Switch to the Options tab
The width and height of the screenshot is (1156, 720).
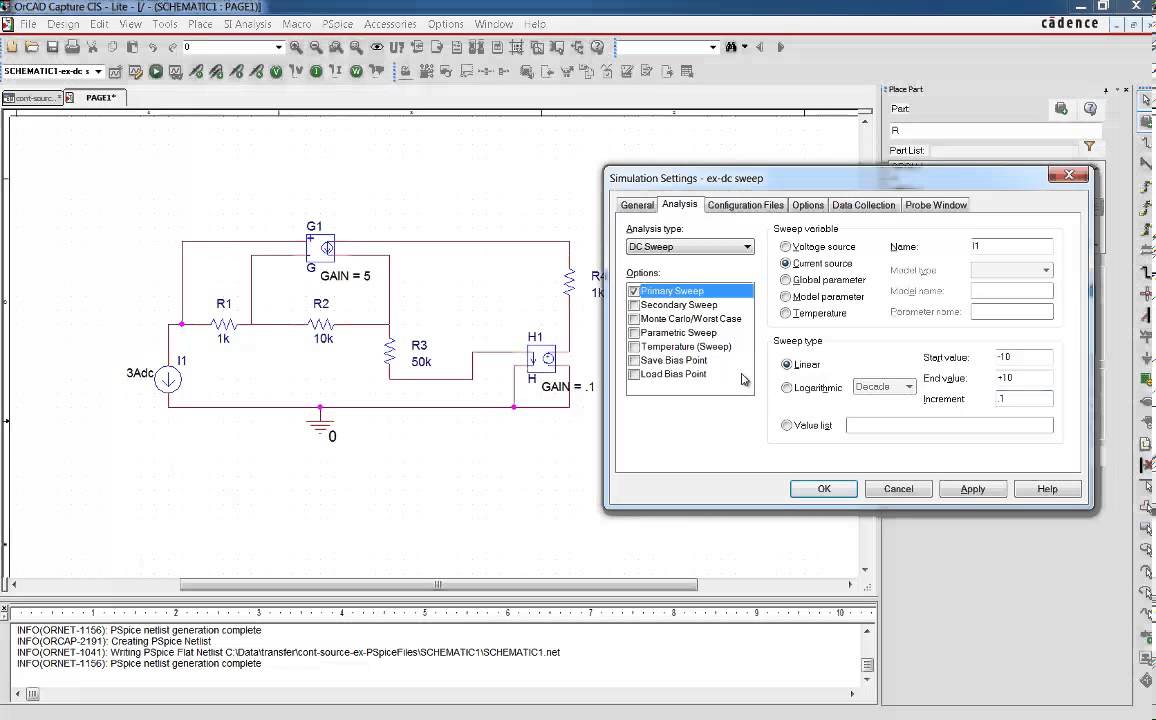click(808, 206)
